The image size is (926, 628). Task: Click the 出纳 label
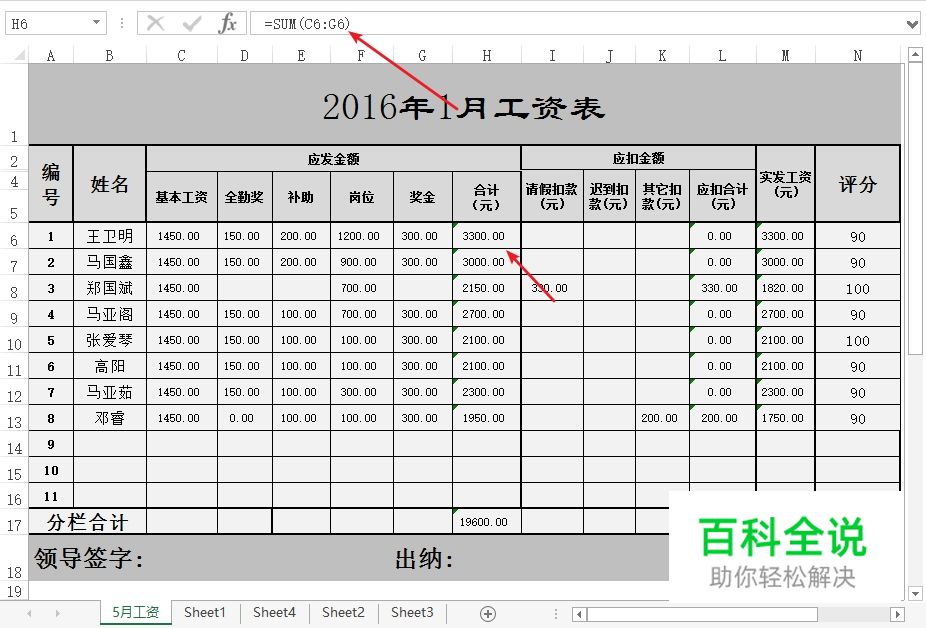424,558
